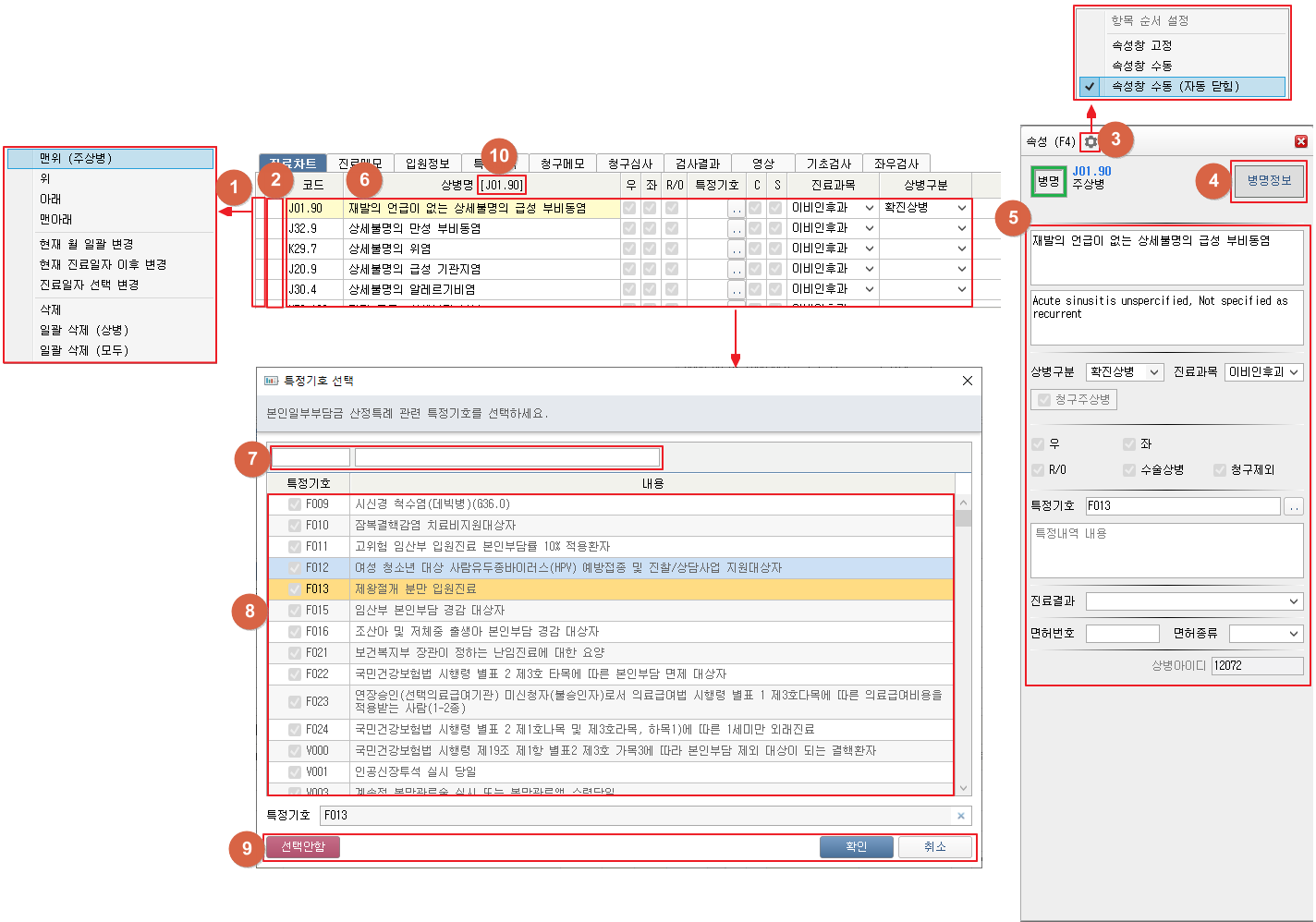Close the 특정기호 선택 dialog with X
Viewport: 1316px width, 922px height.
(967, 381)
